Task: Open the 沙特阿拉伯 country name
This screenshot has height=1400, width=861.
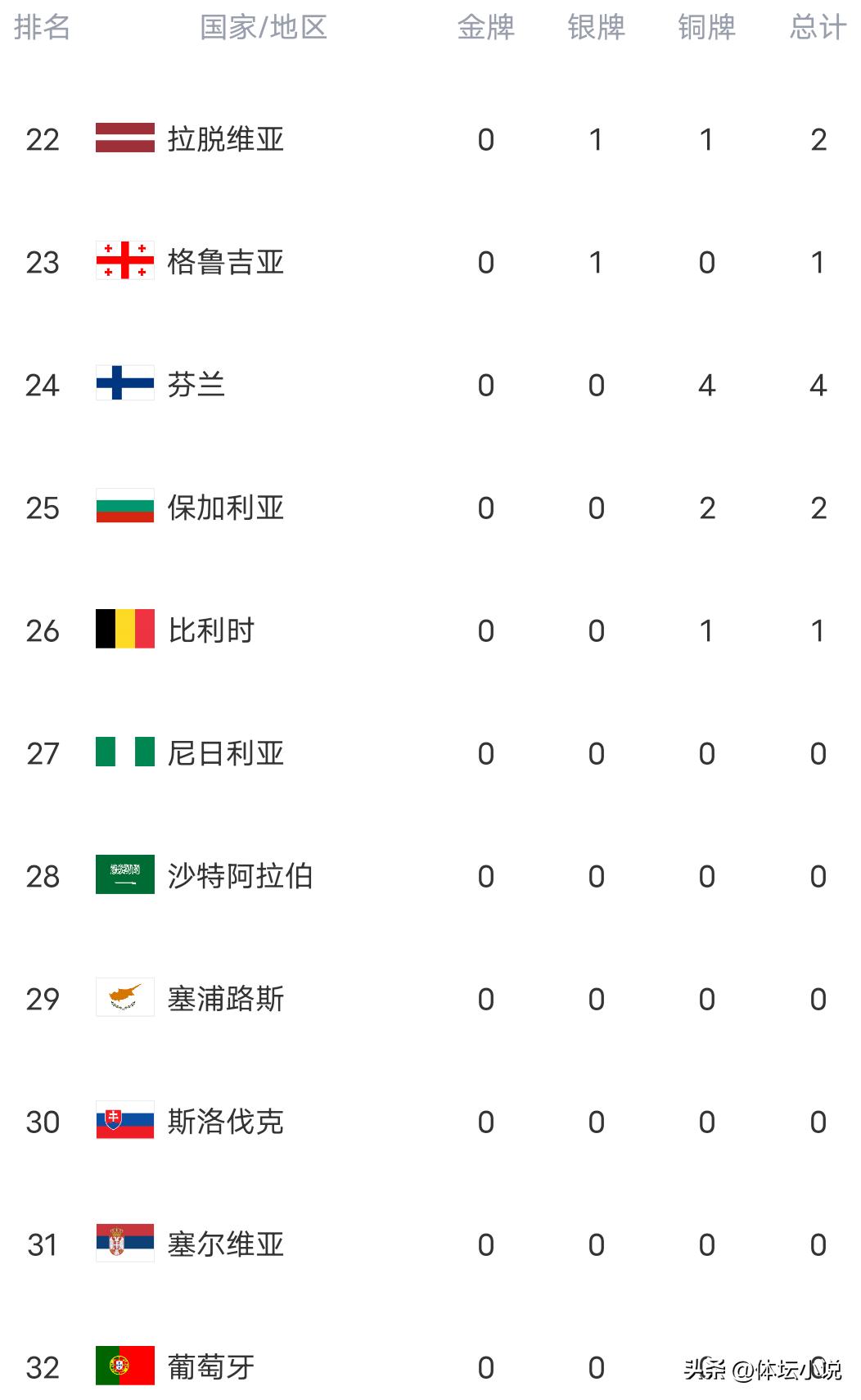Action: pos(240,876)
